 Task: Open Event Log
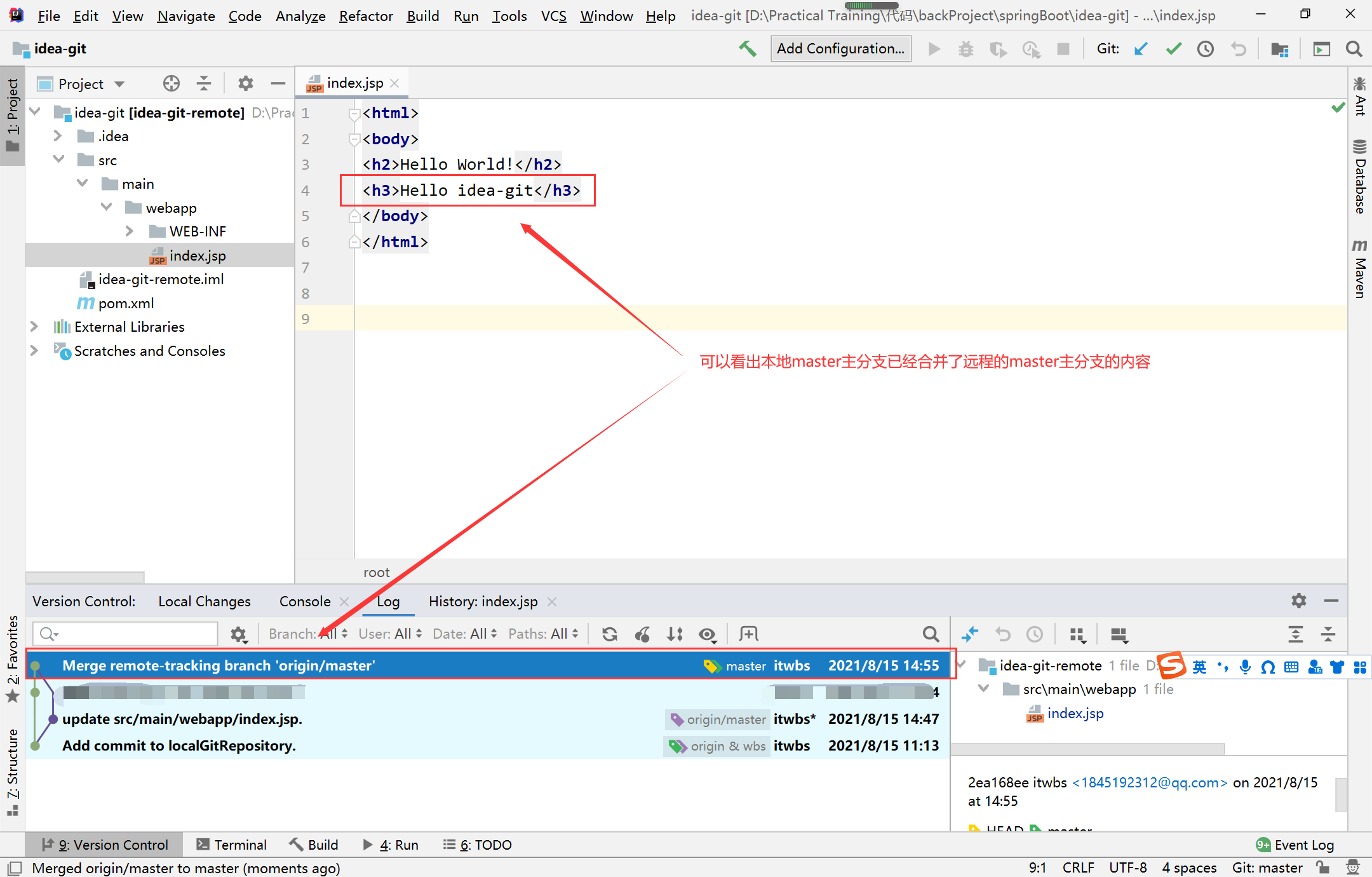[1295, 845]
